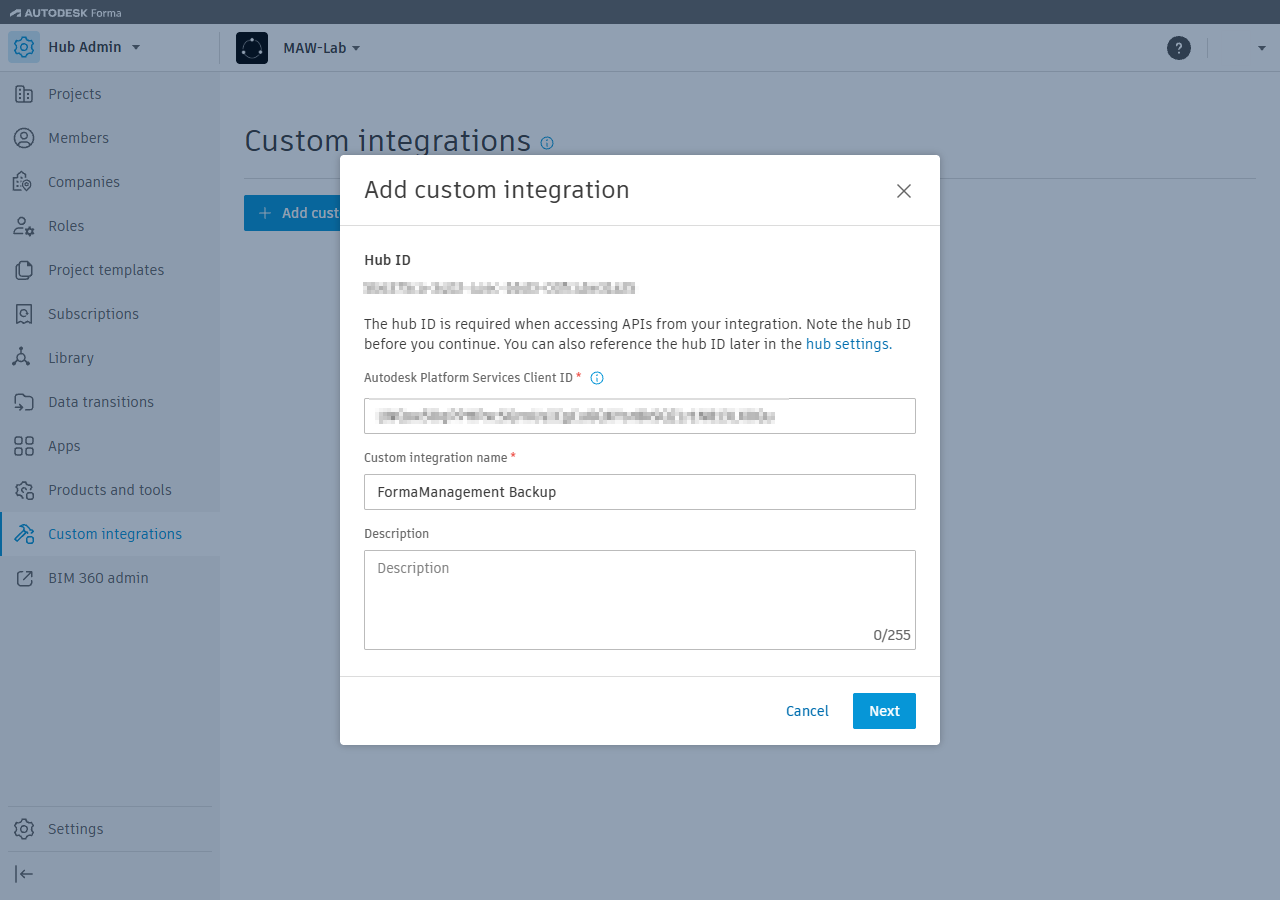Click the Custom integration name field

640,492
